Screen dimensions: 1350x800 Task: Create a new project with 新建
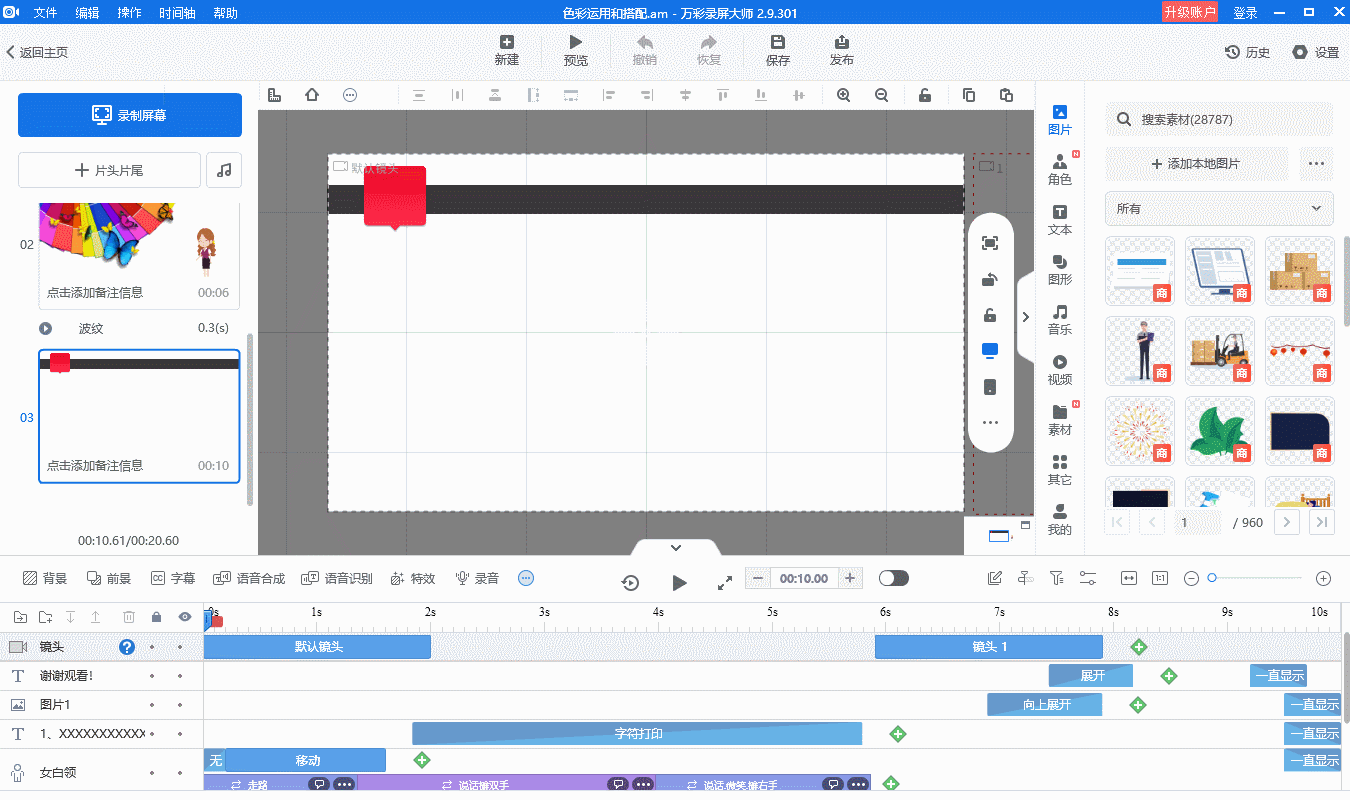click(507, 50)
